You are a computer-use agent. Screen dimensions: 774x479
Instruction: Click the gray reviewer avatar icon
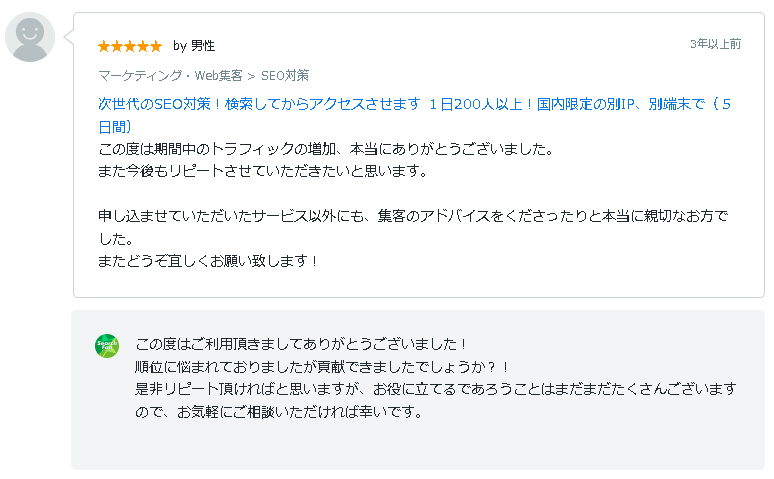tap(30, 37)
